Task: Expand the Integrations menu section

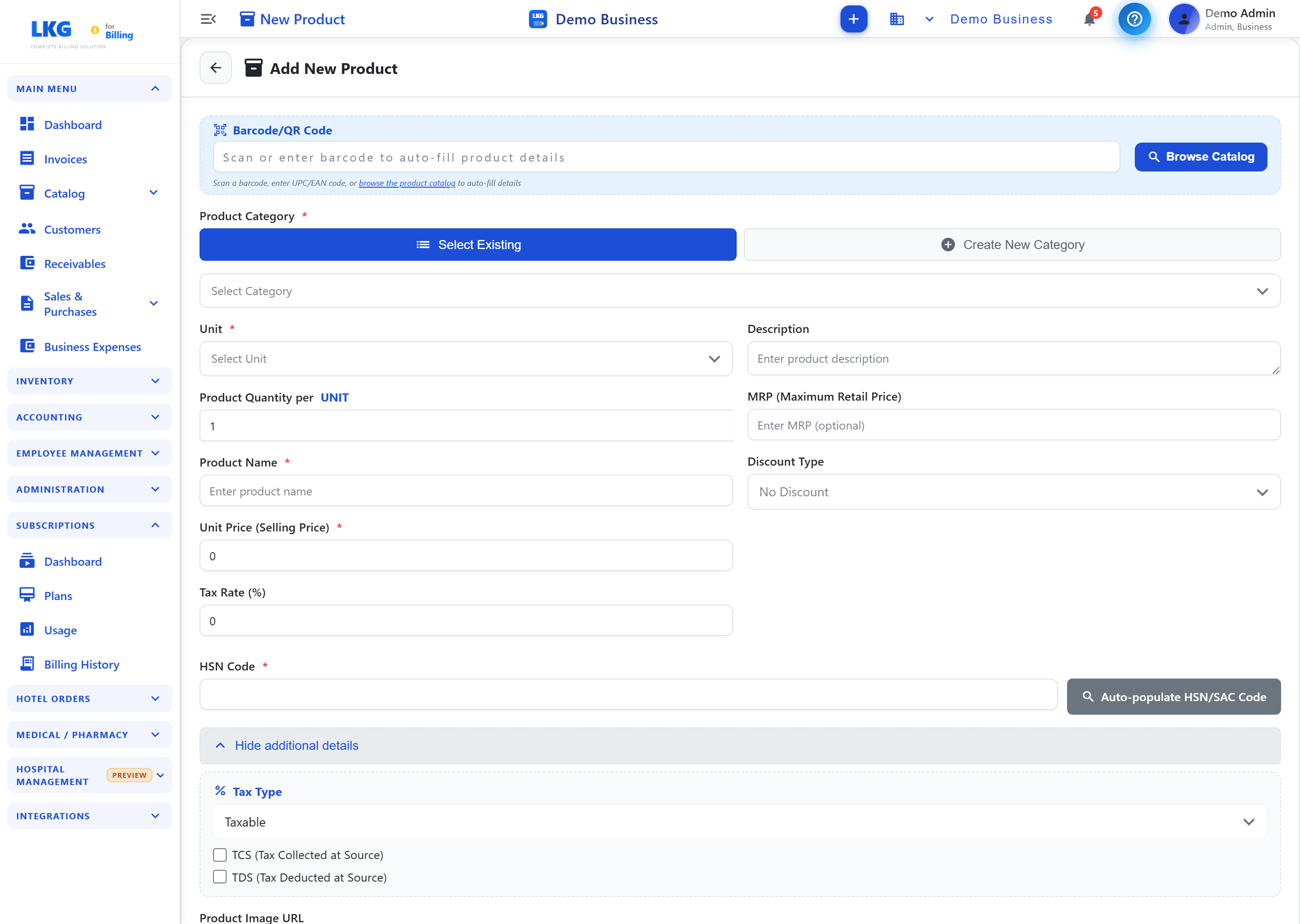Action: point(89,816)
